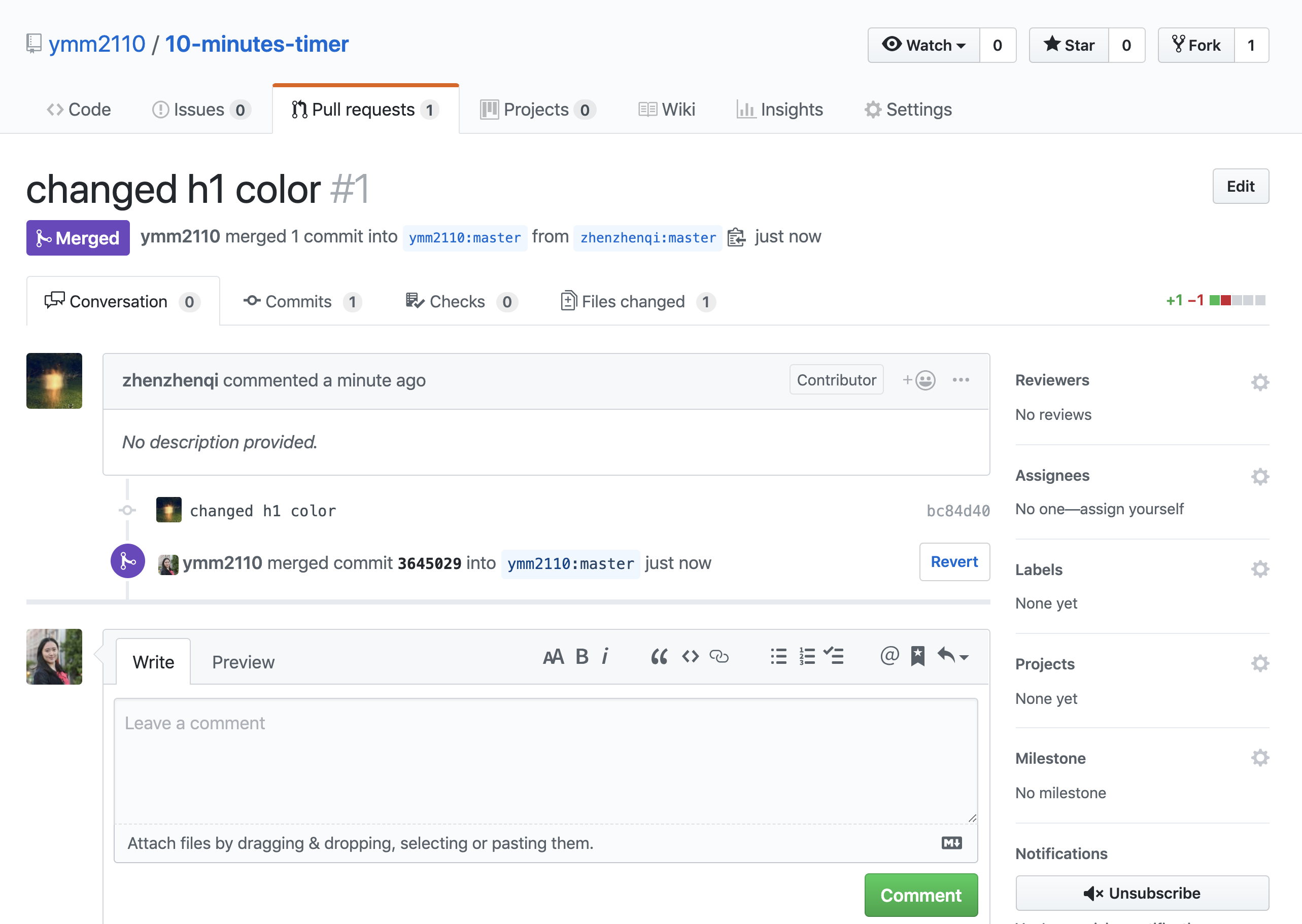Insert a quote using the toolbar icon

(659, 657)
